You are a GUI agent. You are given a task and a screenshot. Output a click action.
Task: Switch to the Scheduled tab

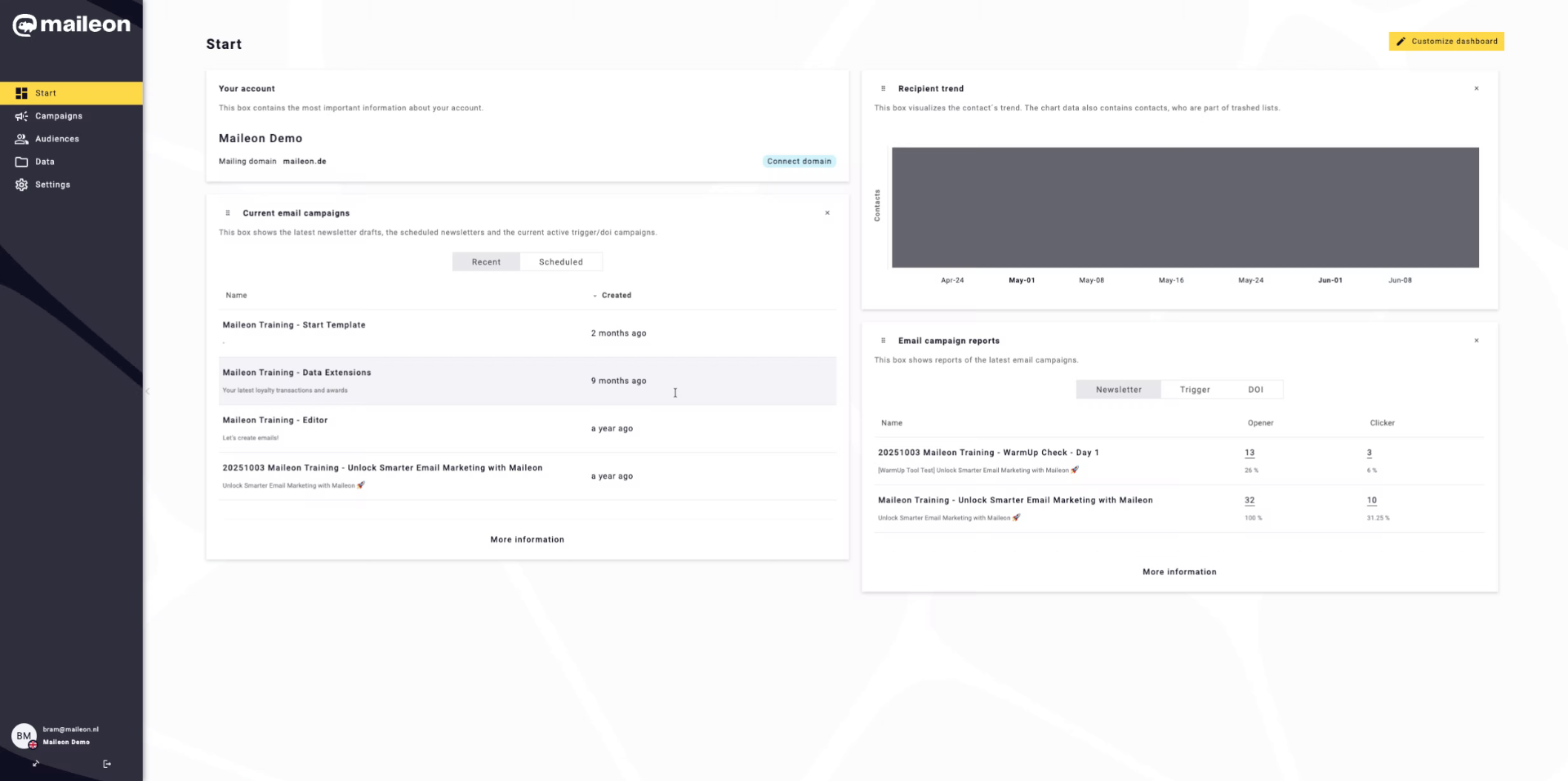(x=561, y=262)
